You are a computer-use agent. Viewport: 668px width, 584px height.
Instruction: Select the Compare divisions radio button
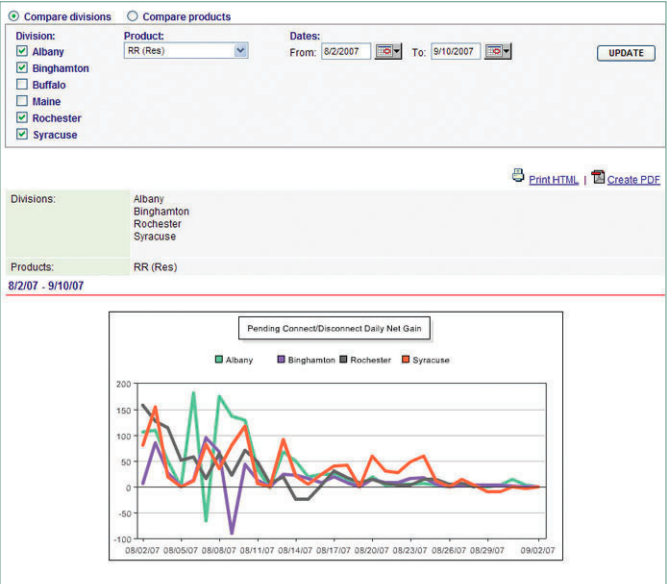[x=14, y=17]
